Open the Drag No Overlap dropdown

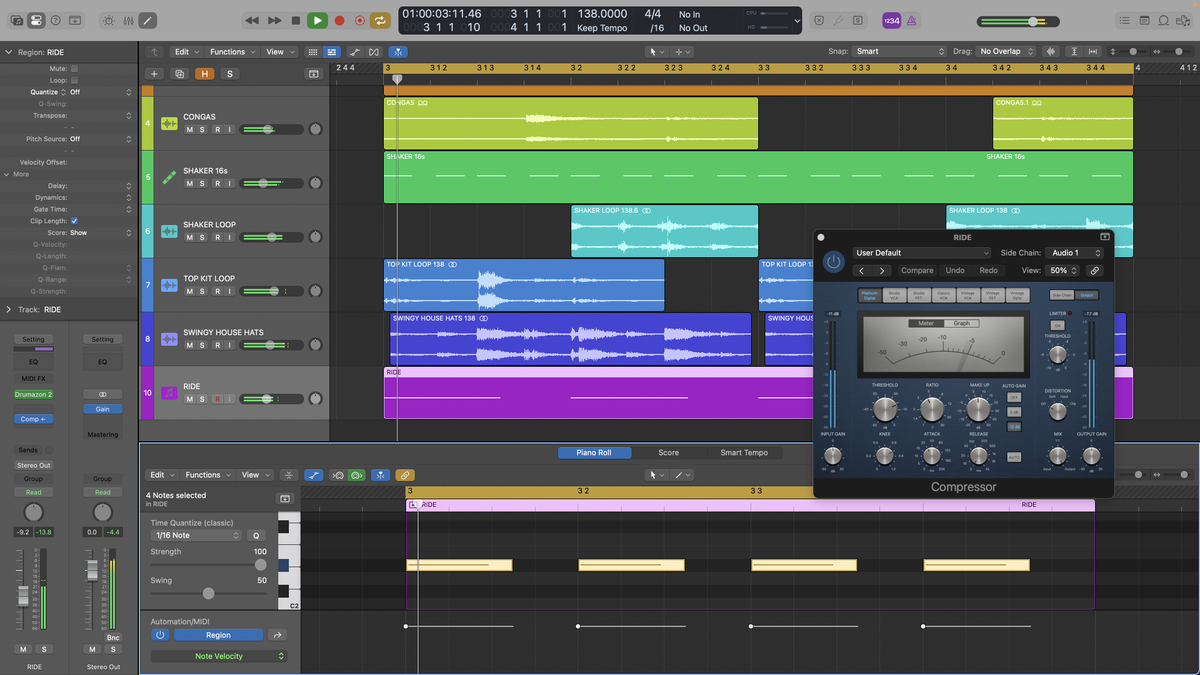pos(1006,51)
